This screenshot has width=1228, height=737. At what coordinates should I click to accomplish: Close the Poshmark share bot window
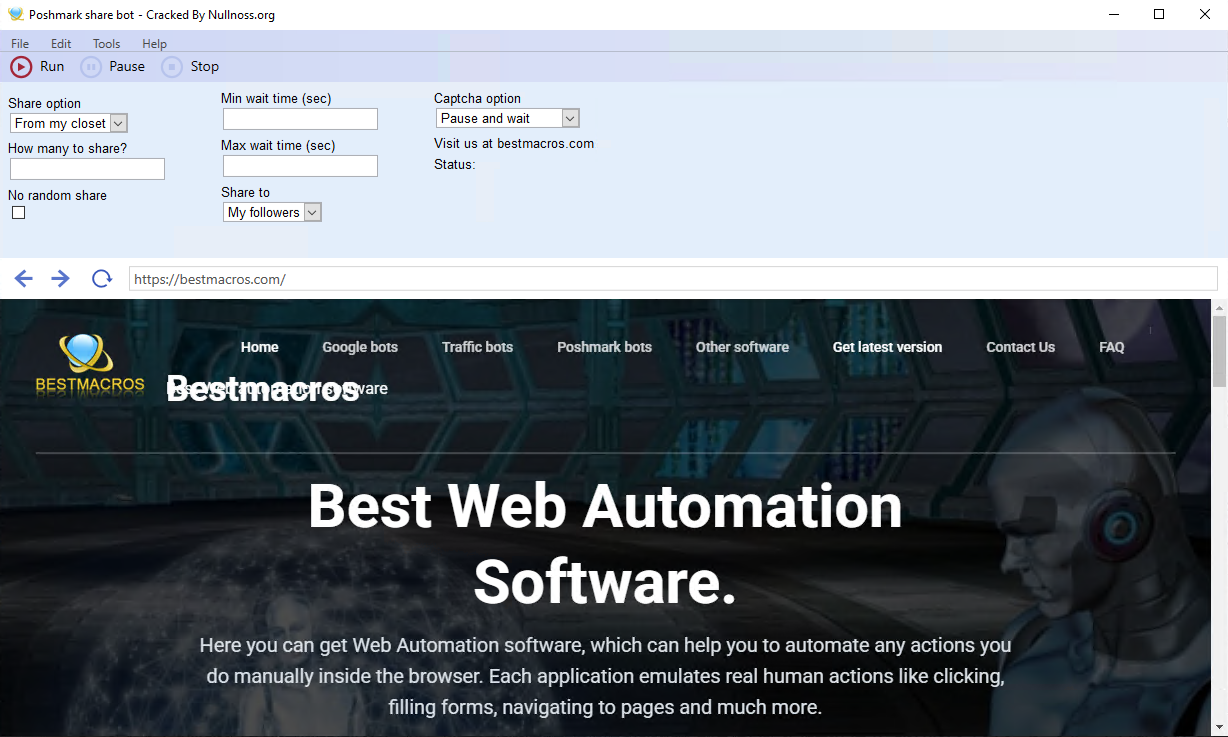[x=1205, y=15]
